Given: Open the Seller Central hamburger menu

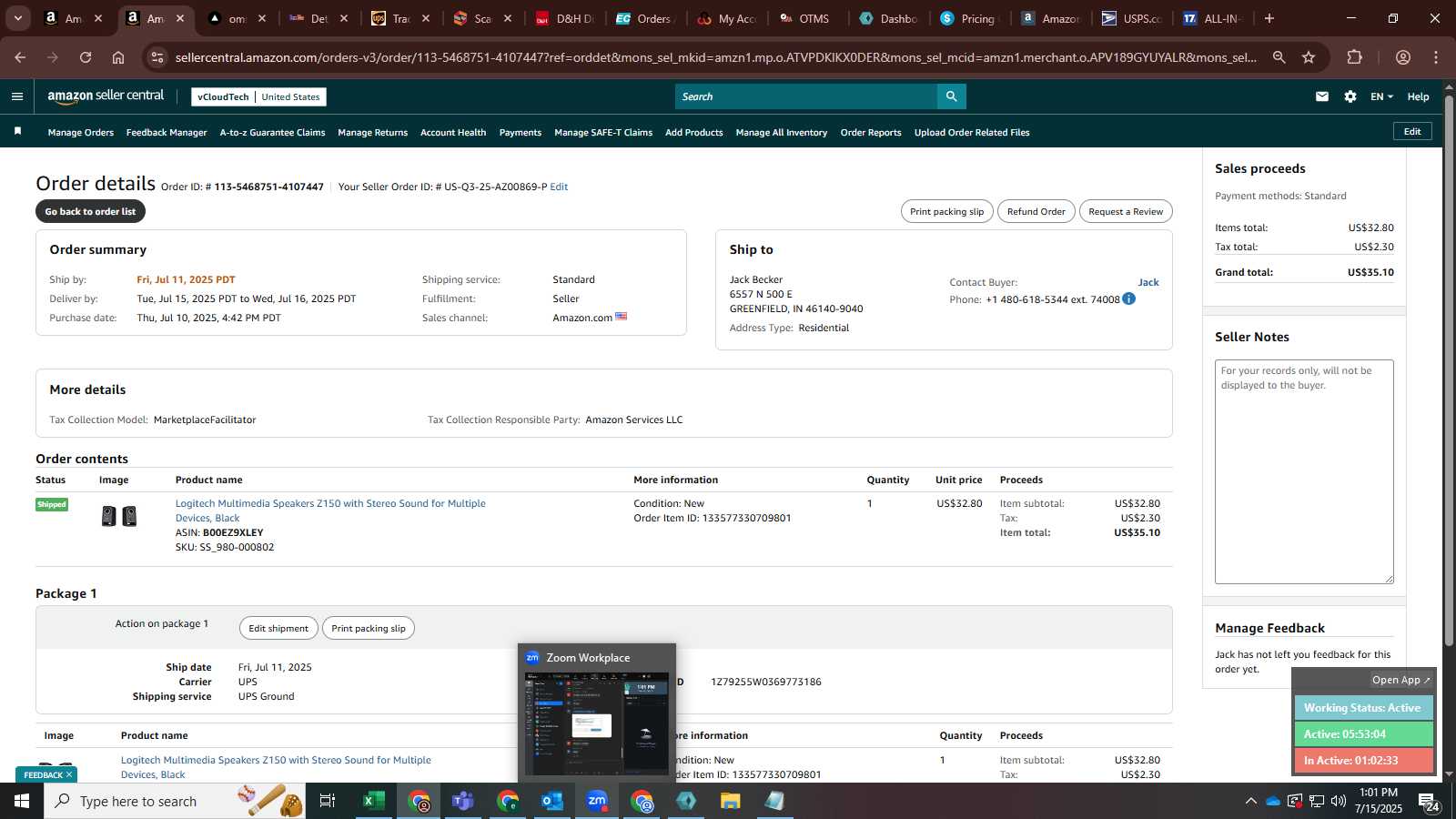Looking at the screenshot, I should coord(16,96).
